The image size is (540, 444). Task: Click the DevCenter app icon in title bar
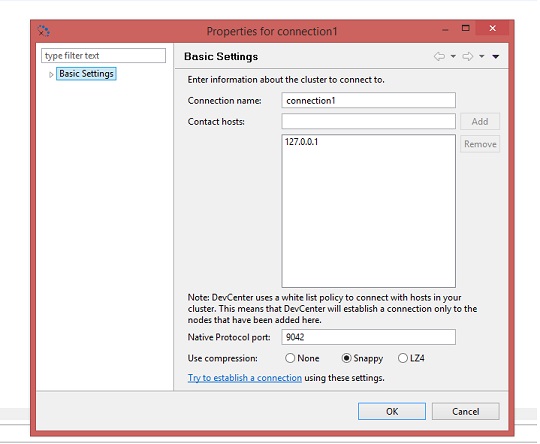43,31
